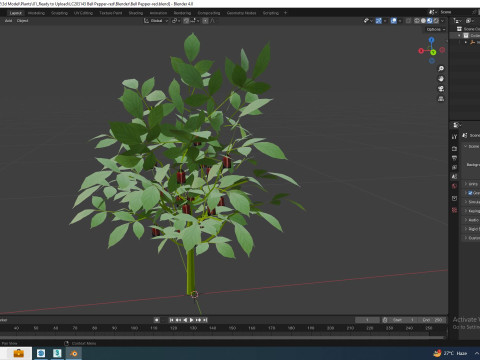
Task: Toggle viewport overlays display
Action: click(394, 21)
